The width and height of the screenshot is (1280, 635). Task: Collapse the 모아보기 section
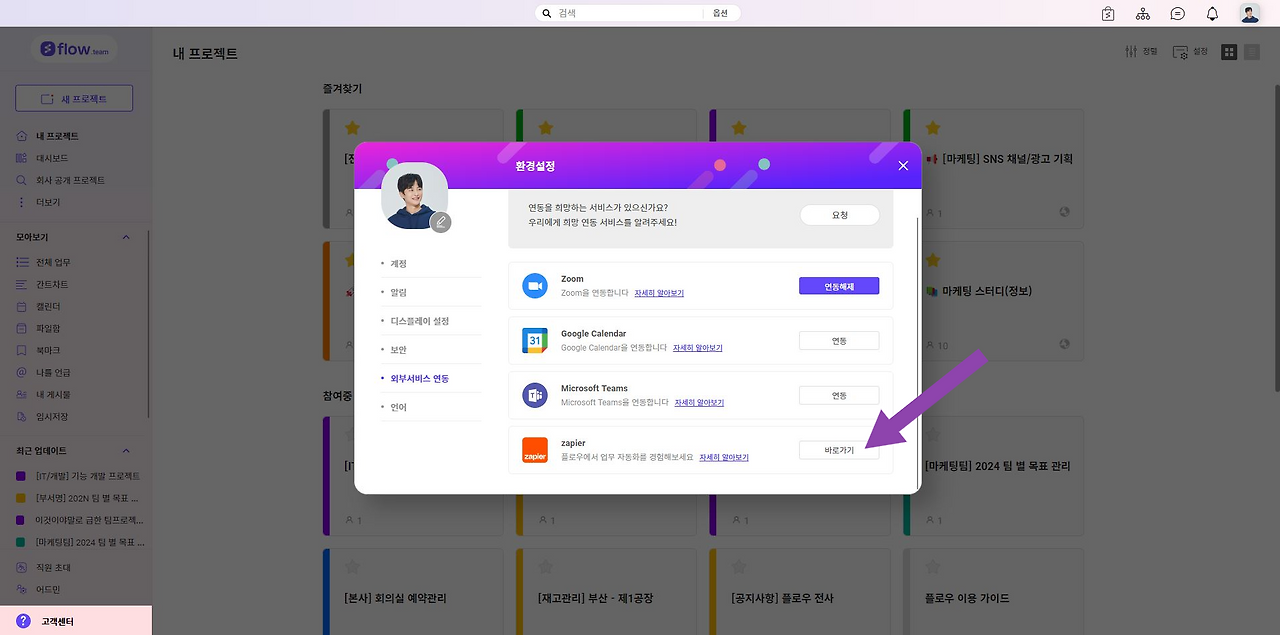(125, 237)
